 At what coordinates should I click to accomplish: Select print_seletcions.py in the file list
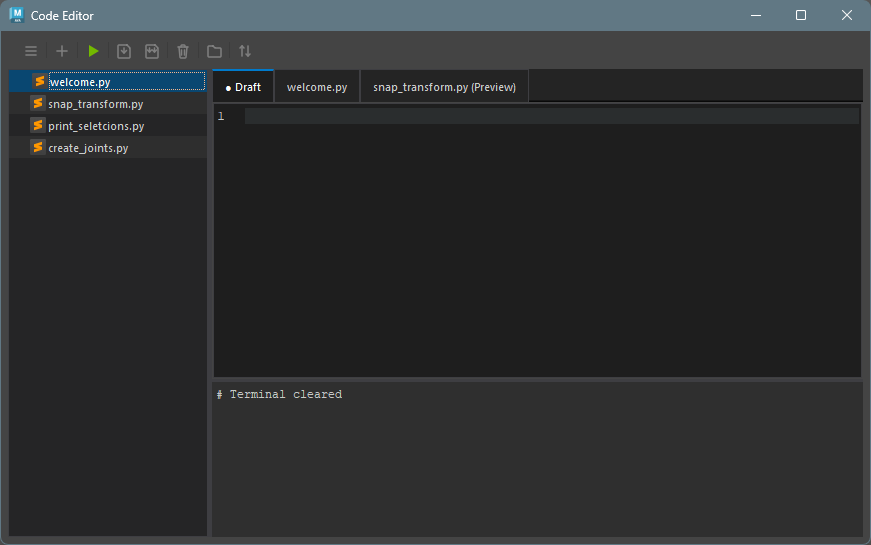click(96, 126)
